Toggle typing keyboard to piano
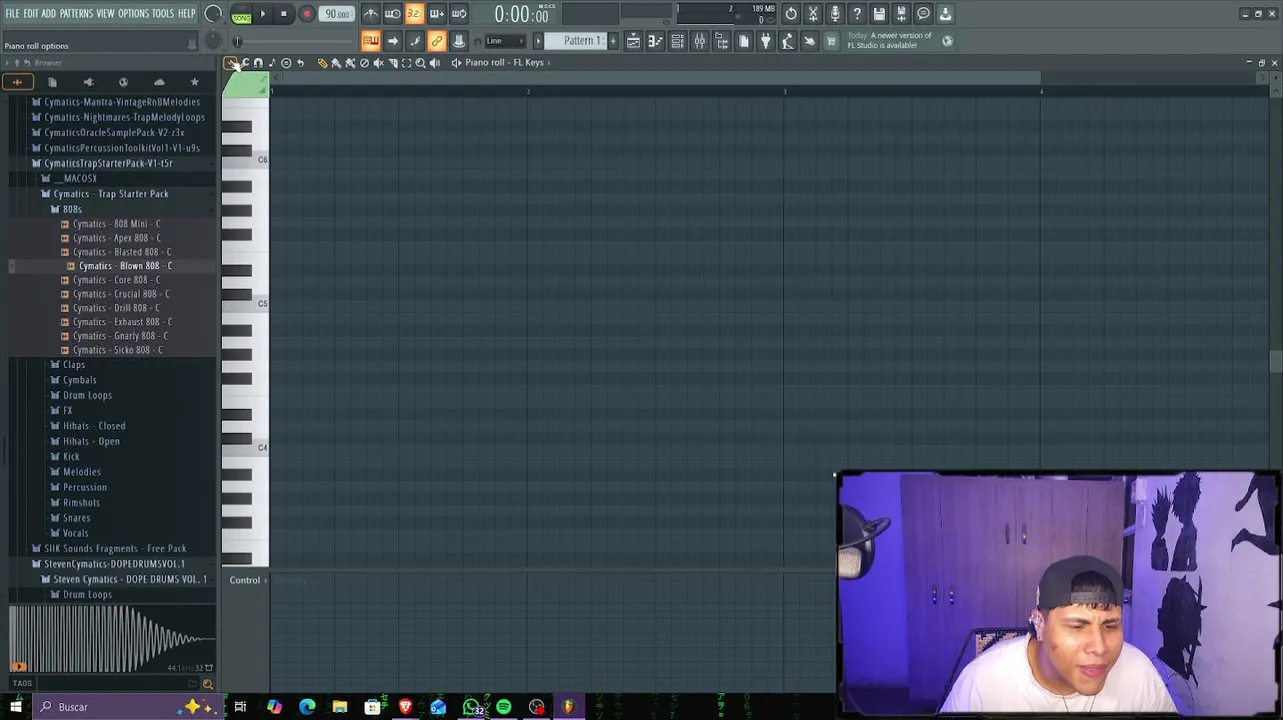1283x720 pixels. click(x=371, y=41)
